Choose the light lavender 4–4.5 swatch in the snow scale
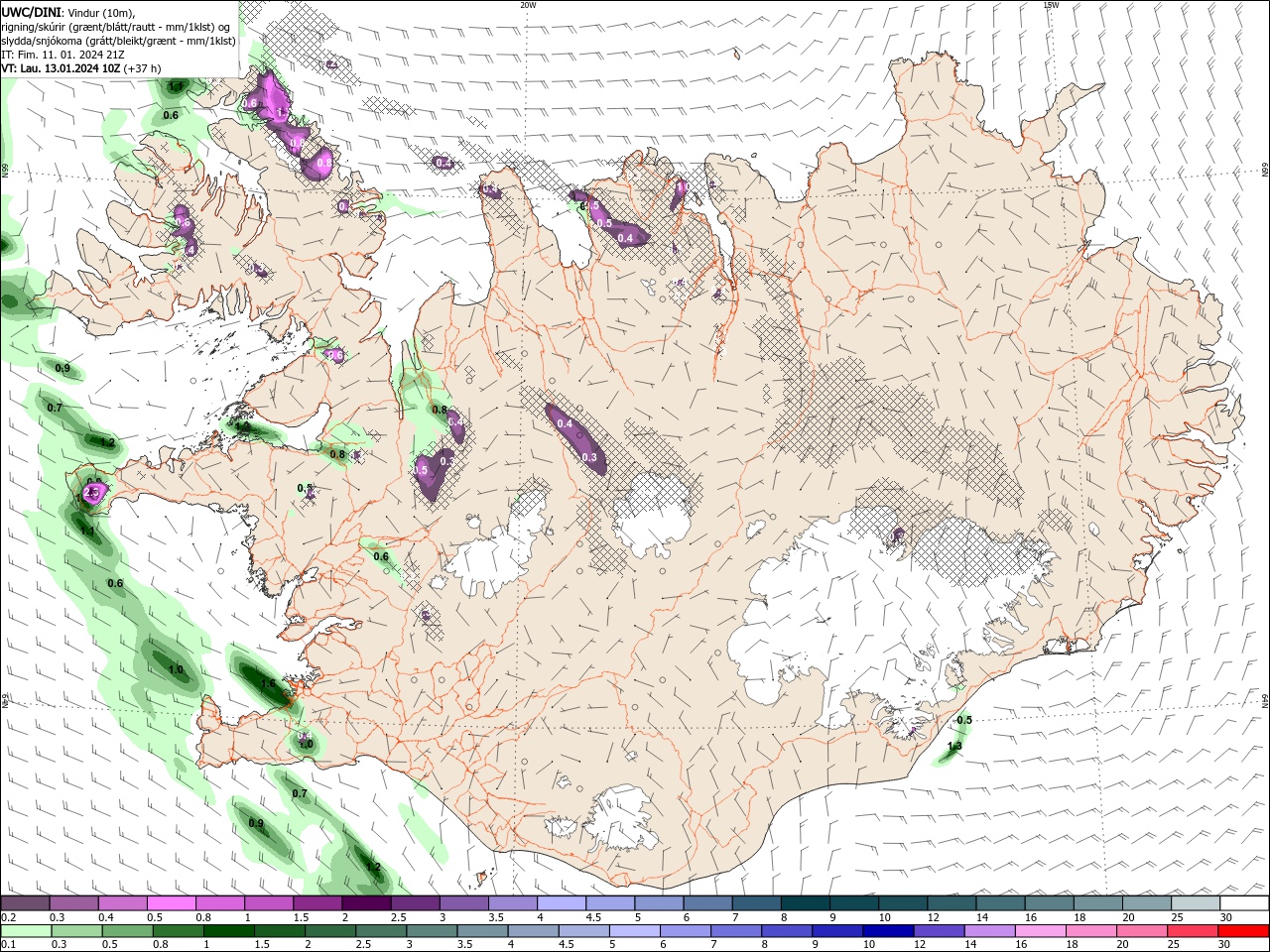 [x=561, y=903]
